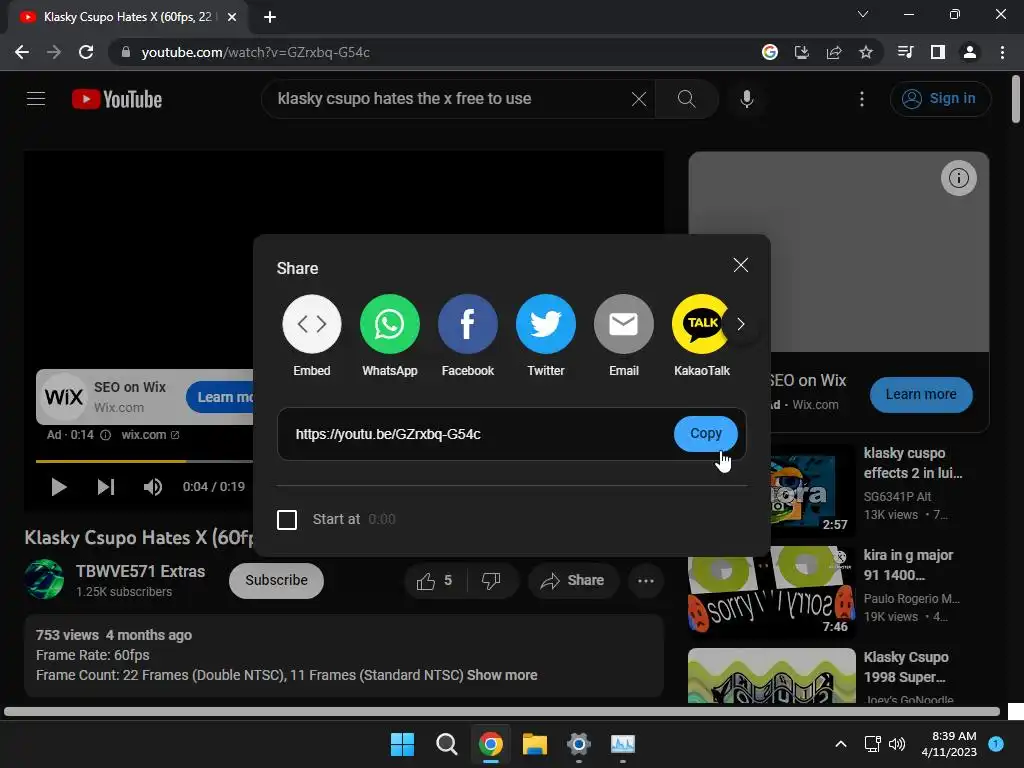
Task: Clear the YouTube search query
Action: [x=639, y=99]
